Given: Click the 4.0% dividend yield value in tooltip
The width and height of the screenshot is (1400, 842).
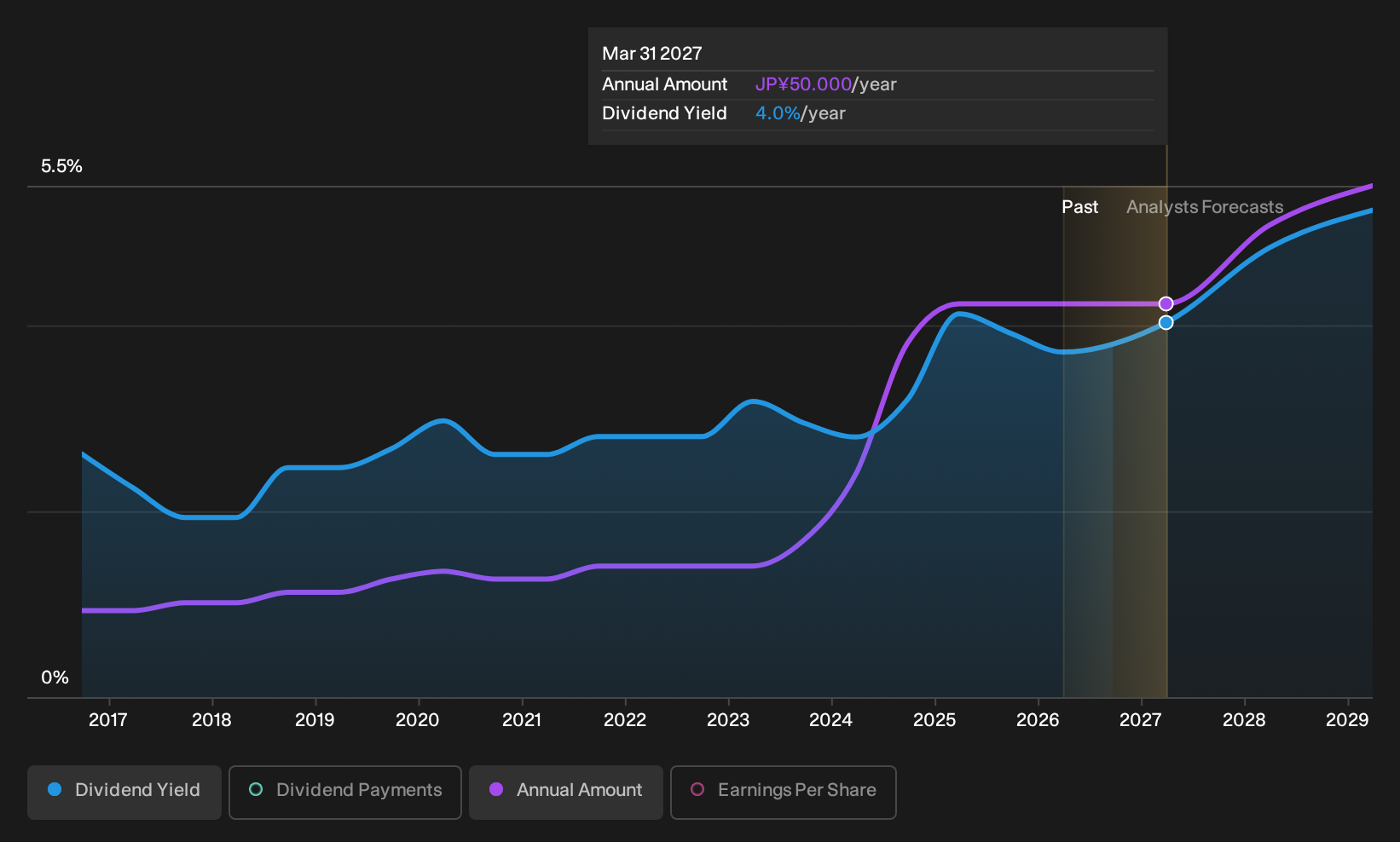Looking at the screenshot, I should (x=778, y=113).
